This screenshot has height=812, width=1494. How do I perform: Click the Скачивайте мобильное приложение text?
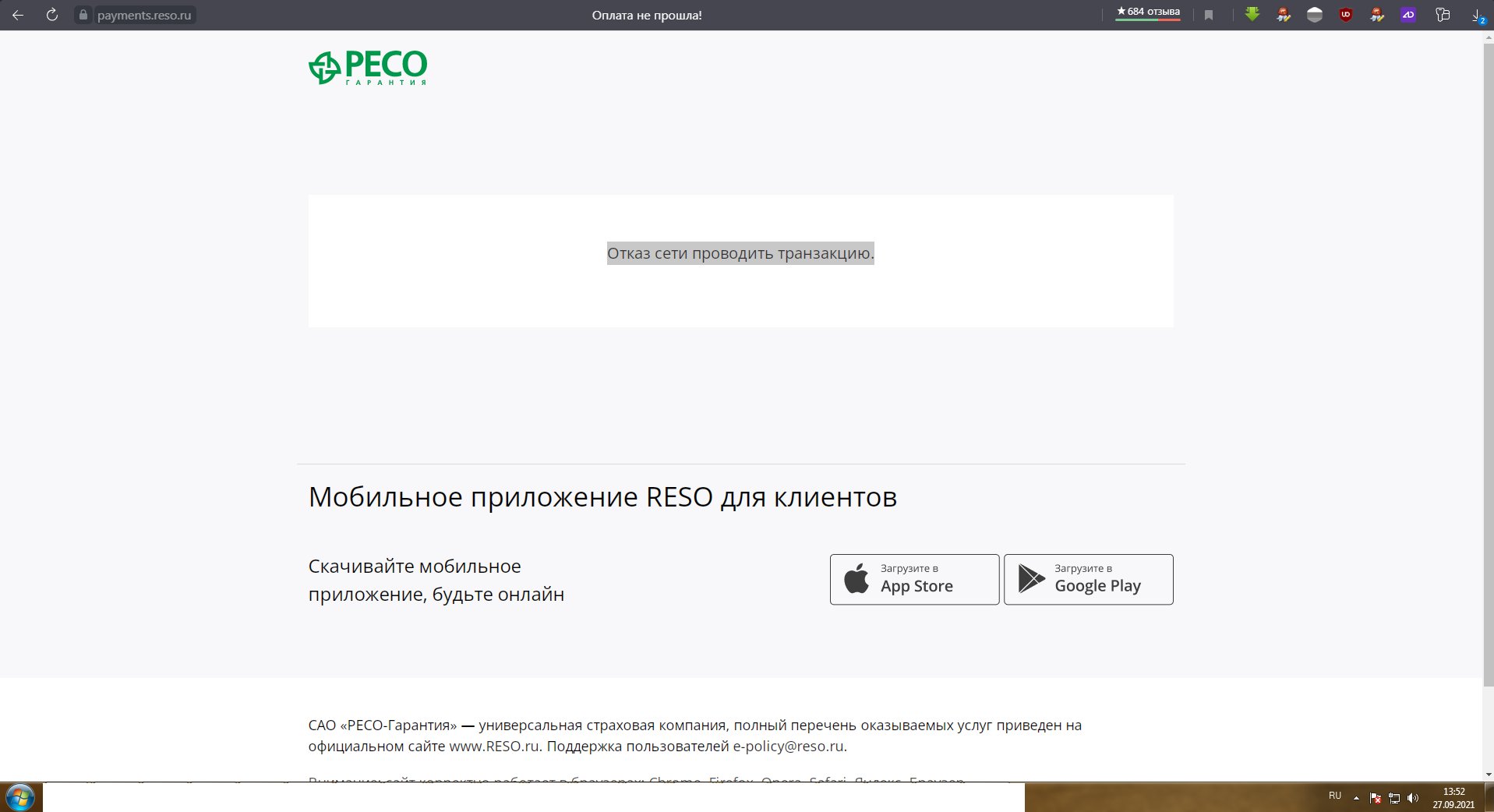point(436,580)
